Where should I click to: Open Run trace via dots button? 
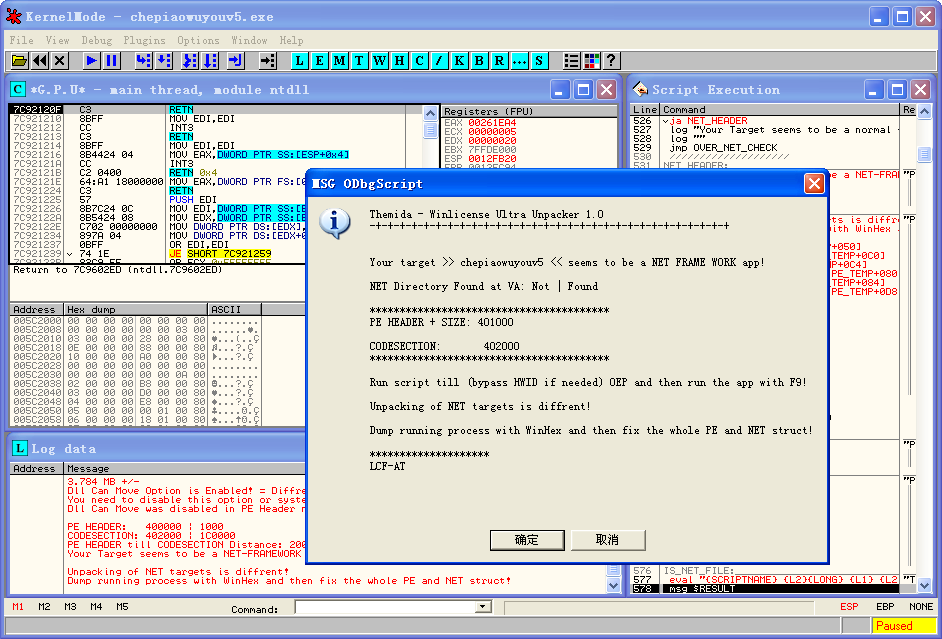click(519, 60)
